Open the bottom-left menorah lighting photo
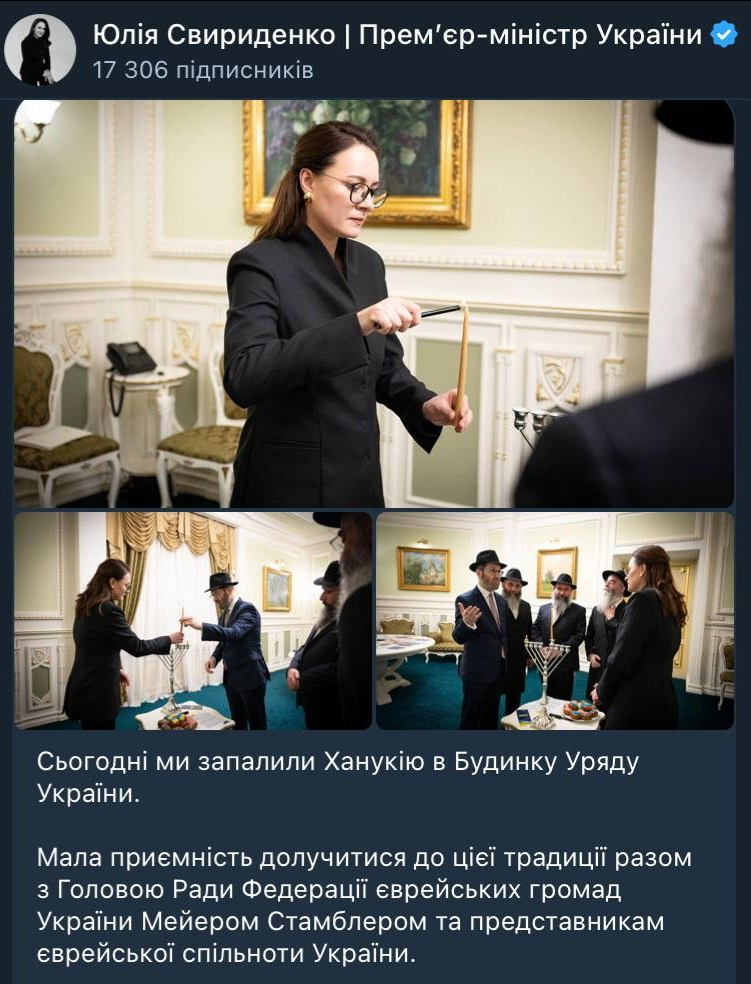 click(x=193, y=621)
